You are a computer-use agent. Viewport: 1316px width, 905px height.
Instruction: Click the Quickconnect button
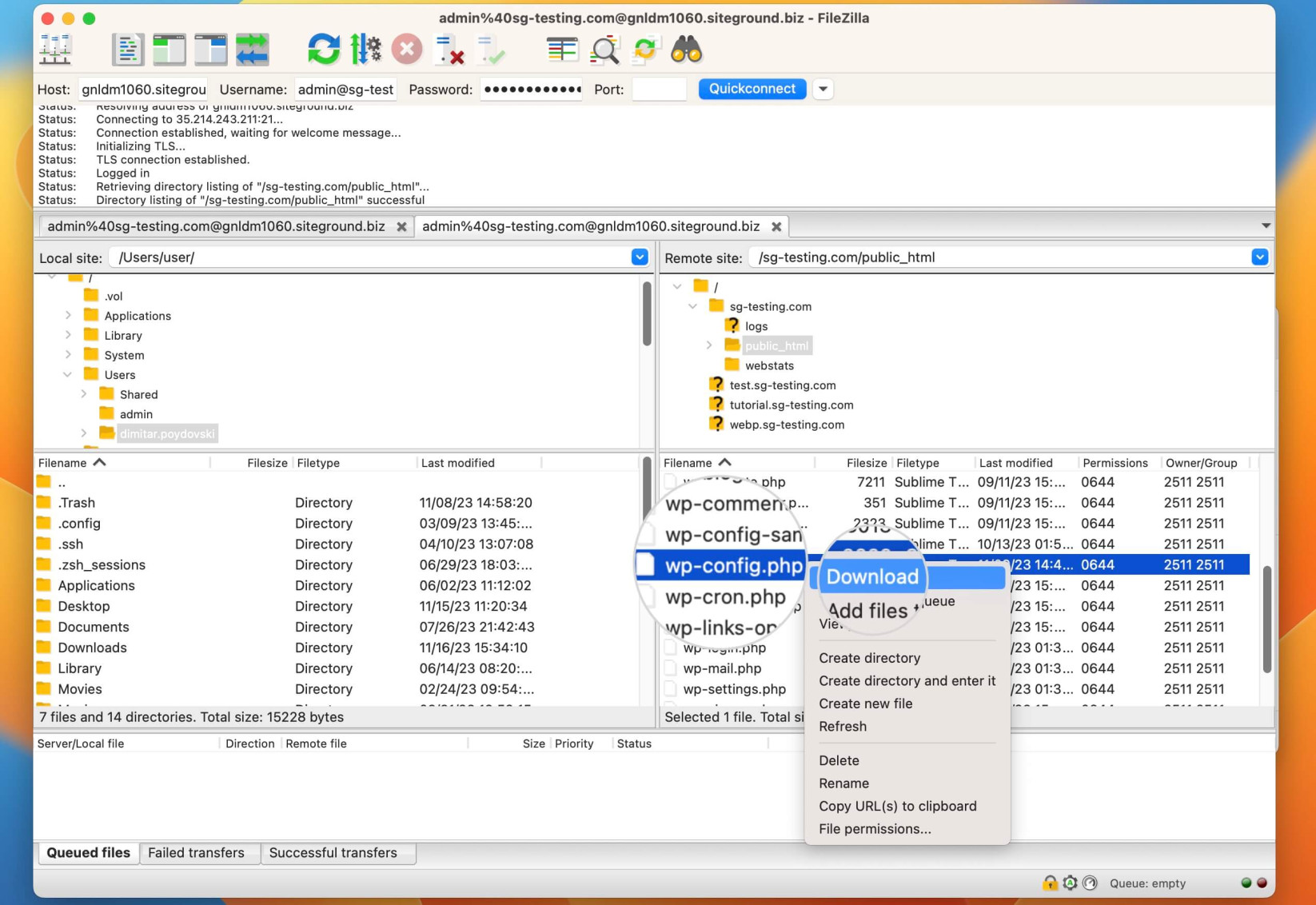point(752,89)
